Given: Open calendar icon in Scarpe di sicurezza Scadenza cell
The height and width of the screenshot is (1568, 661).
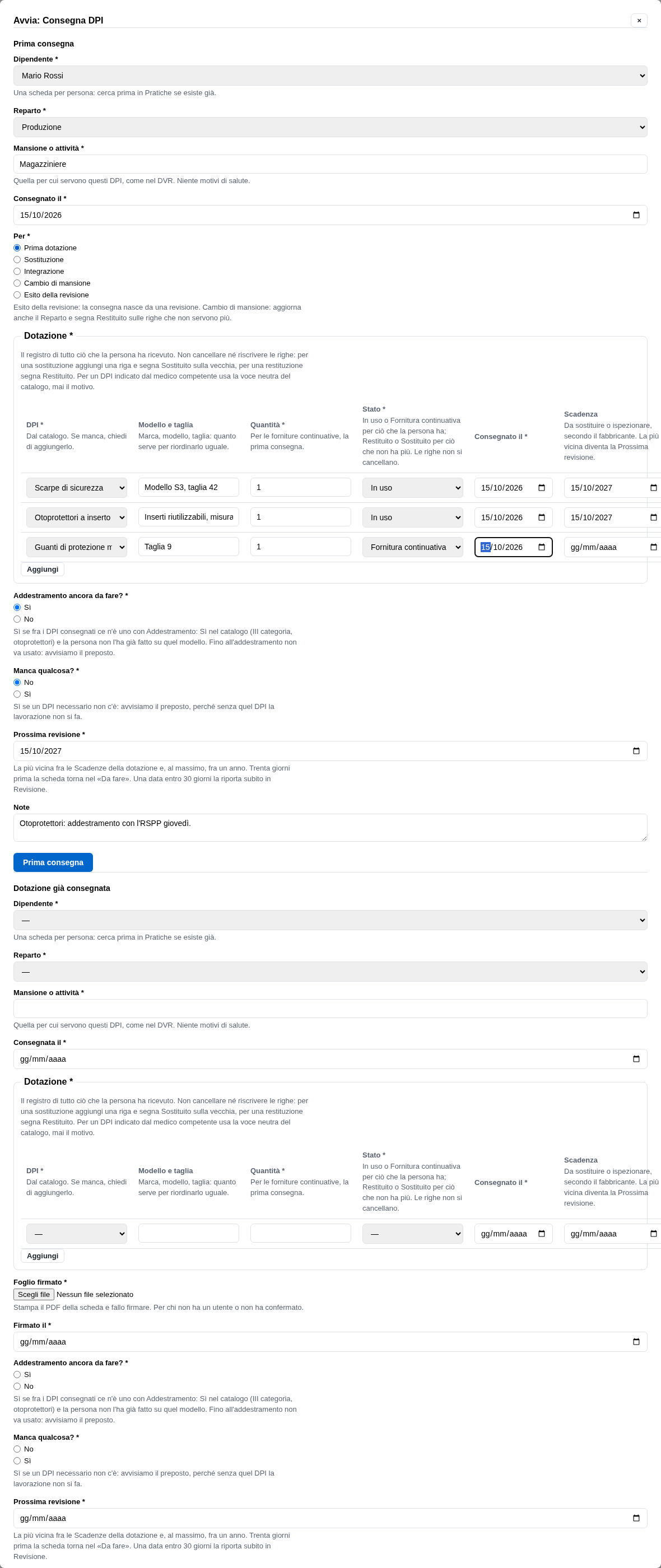Looking at the screenshot, I should 653,488.
